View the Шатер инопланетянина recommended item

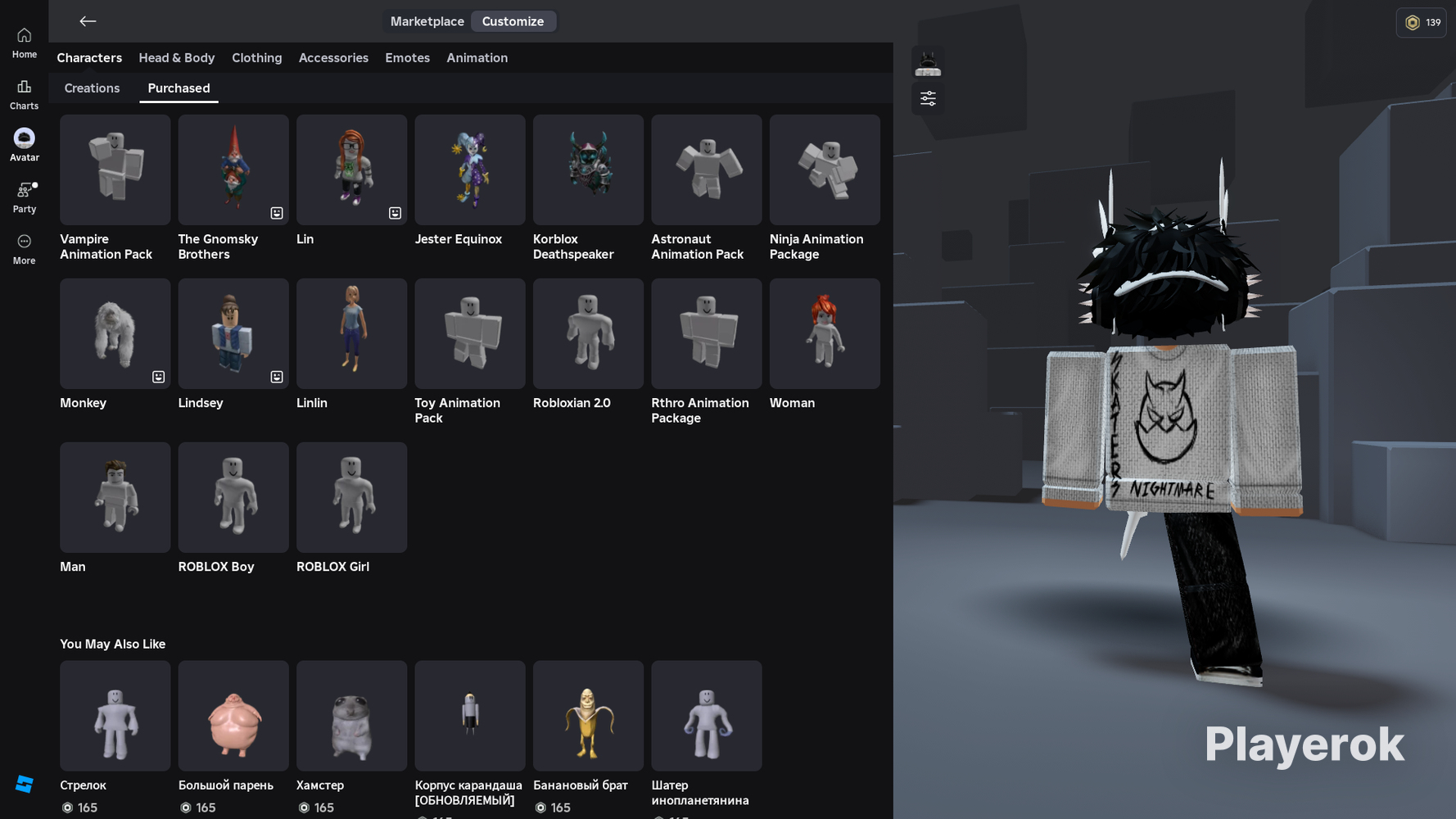pyautogui.click(x=707, y=716)
